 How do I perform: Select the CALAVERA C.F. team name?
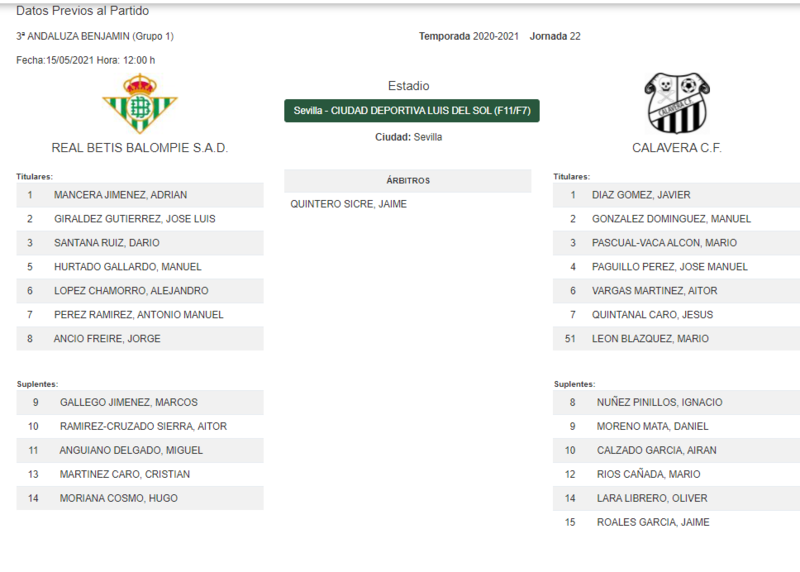[677, 148]
